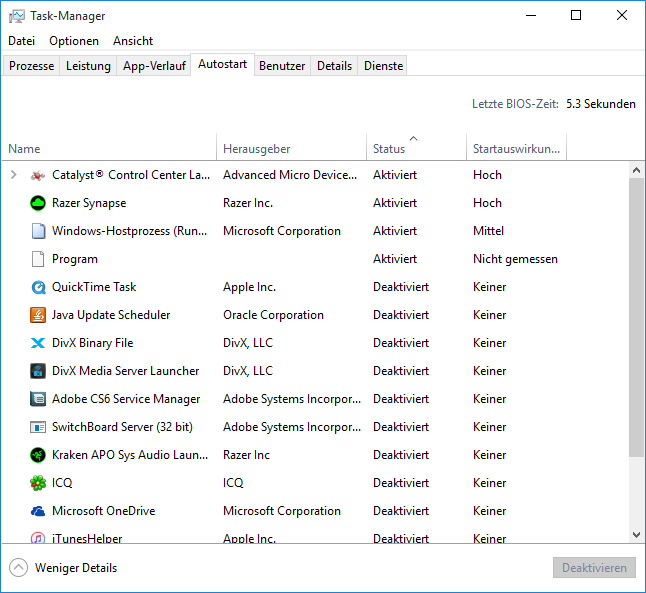Select the Kraken APO Sys Audio entry
The image size is (646, 593).
click(x=130, y=455)
